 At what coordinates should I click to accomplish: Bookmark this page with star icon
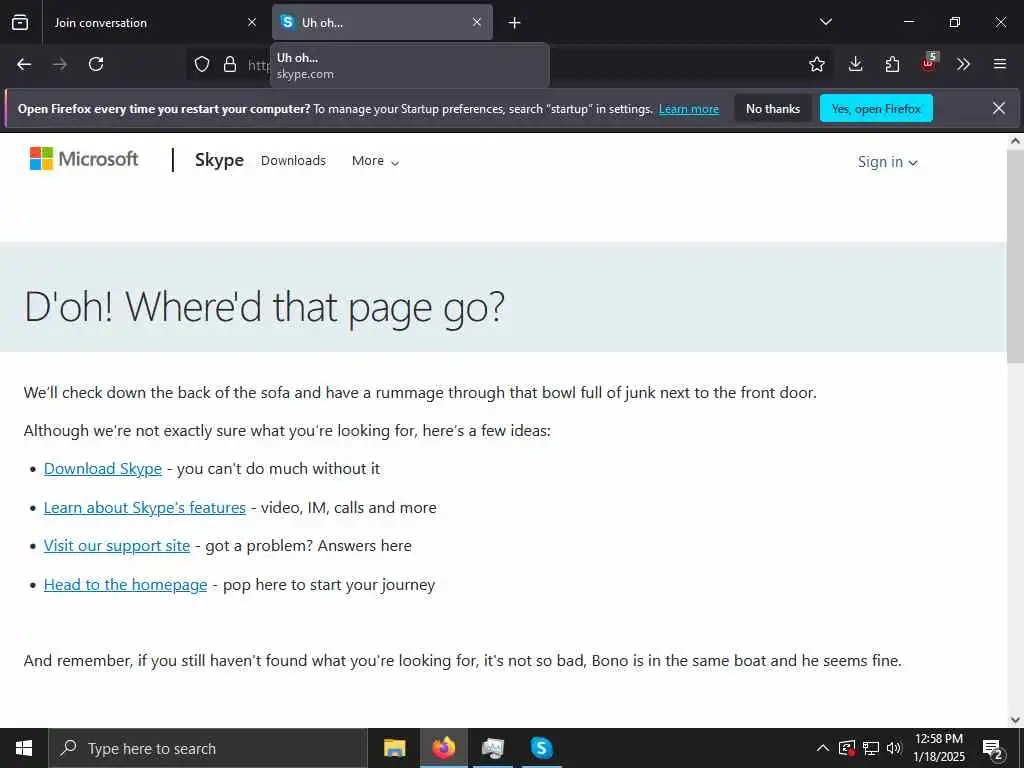tap(816, 64)
